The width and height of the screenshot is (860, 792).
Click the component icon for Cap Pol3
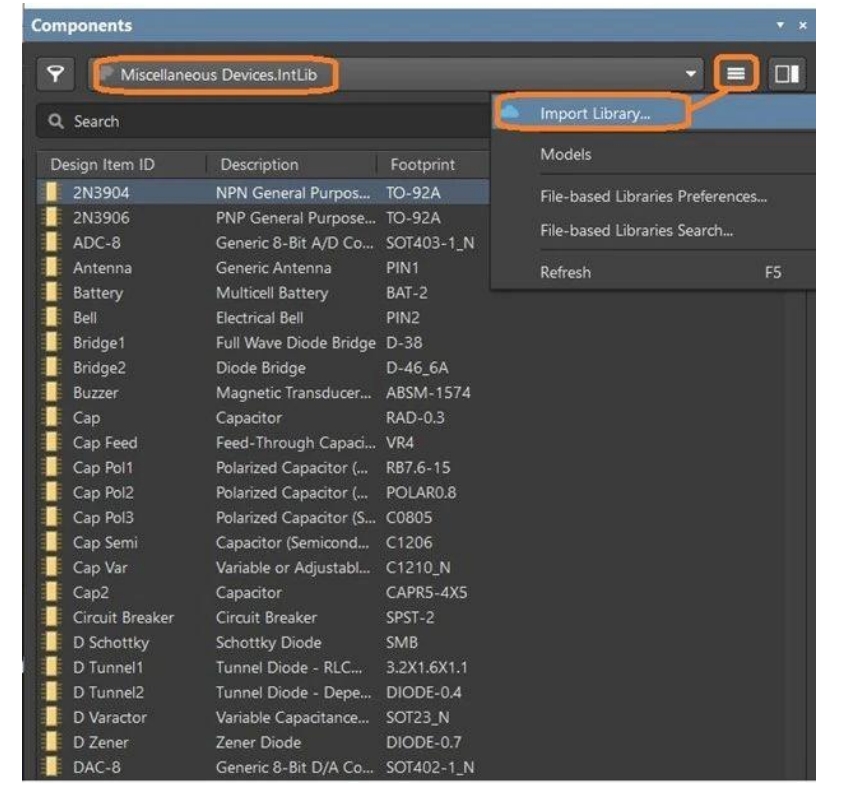coord(50,517)
